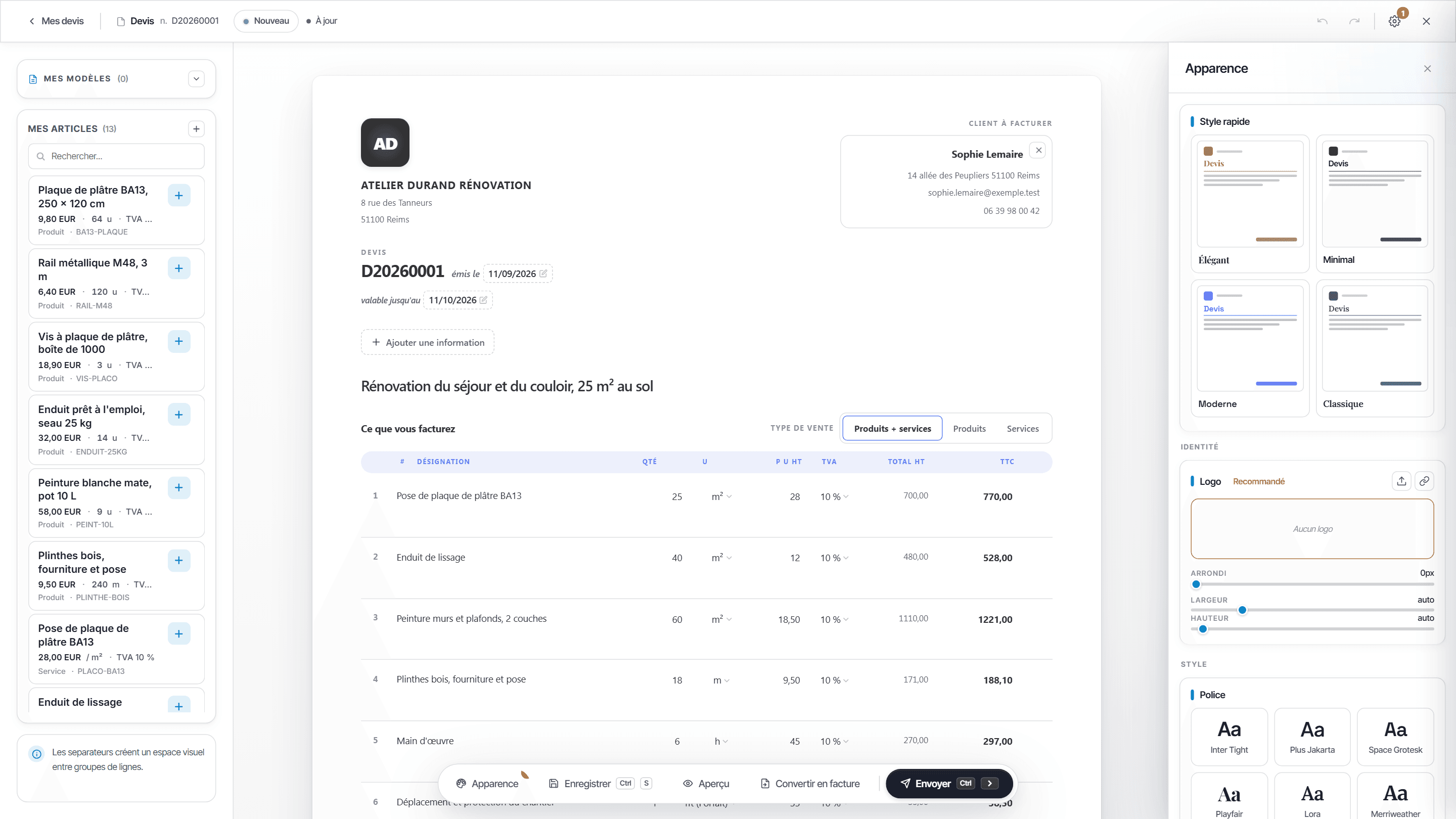Add Vis à plaque de plâtre article
The width and height of the screenshot is (1456, 819).
click(x=178, y=341)
